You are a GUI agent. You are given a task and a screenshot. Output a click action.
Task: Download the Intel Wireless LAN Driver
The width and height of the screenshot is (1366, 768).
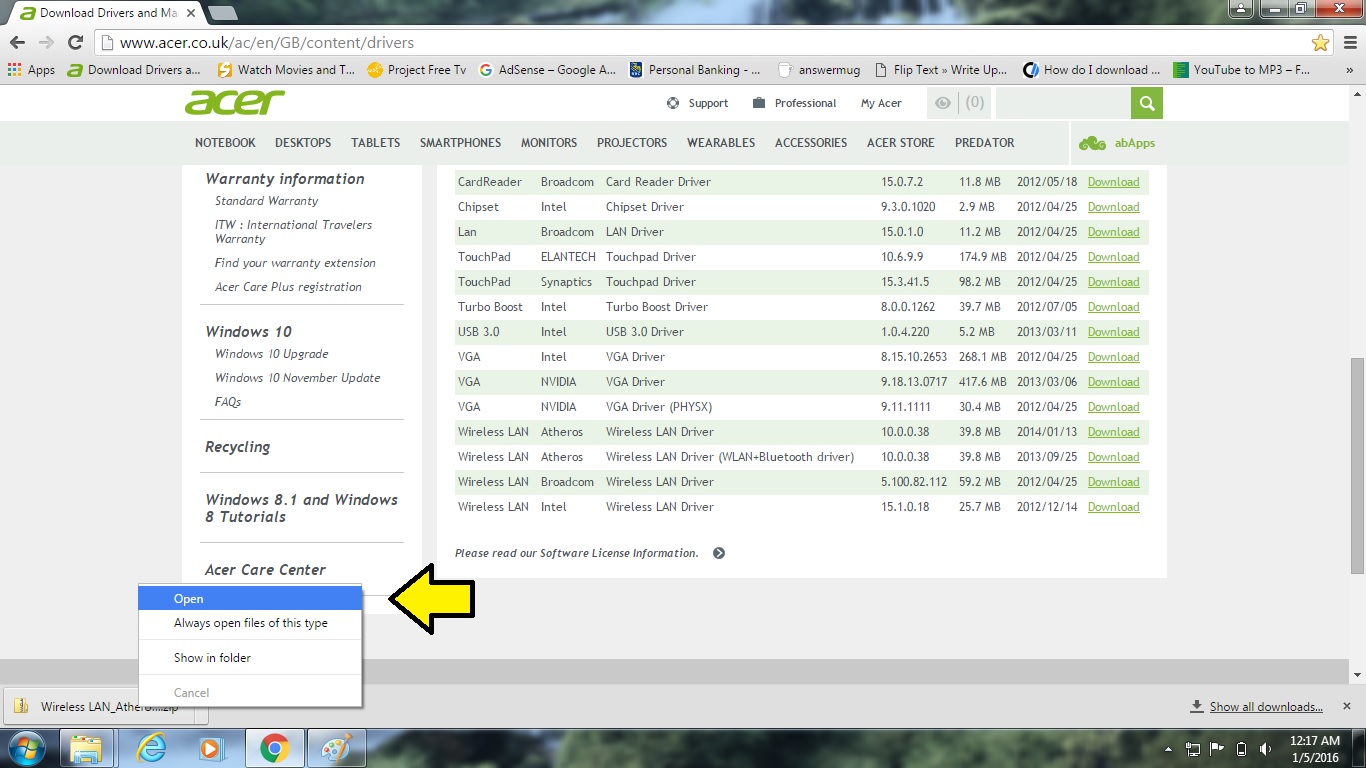[1113, 507]
